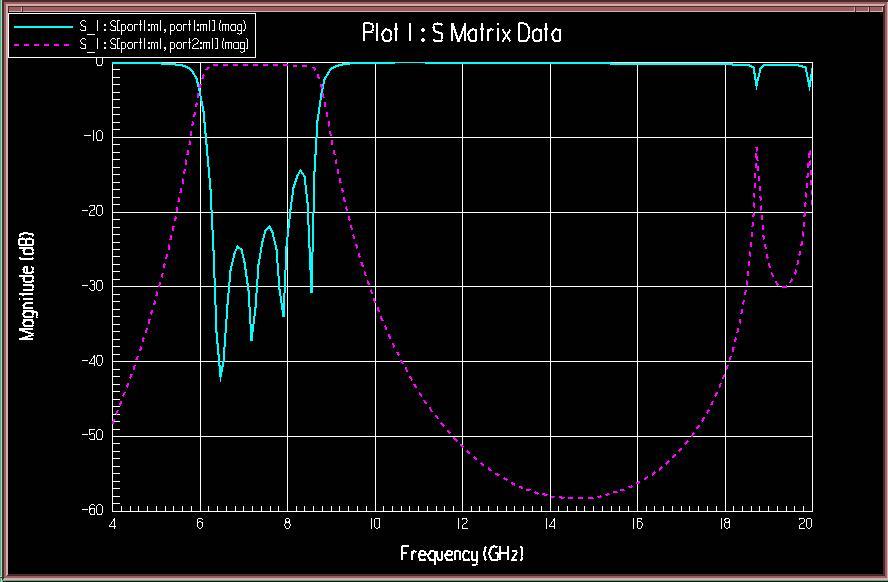The height and width of the screenshot is (582, 888).
Task: Click the -30 tick label on magnitude axis
Action: click(94, 286)
